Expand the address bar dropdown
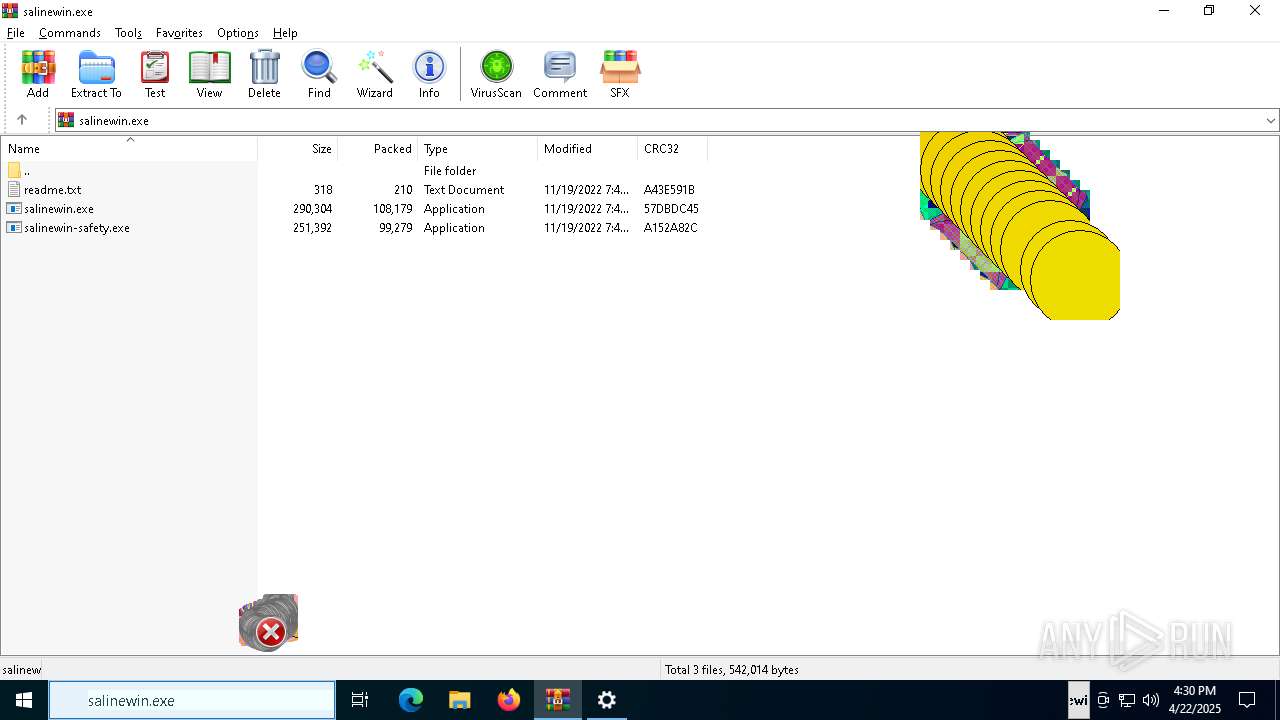 pyautogui.click(x=1270, y=120)
